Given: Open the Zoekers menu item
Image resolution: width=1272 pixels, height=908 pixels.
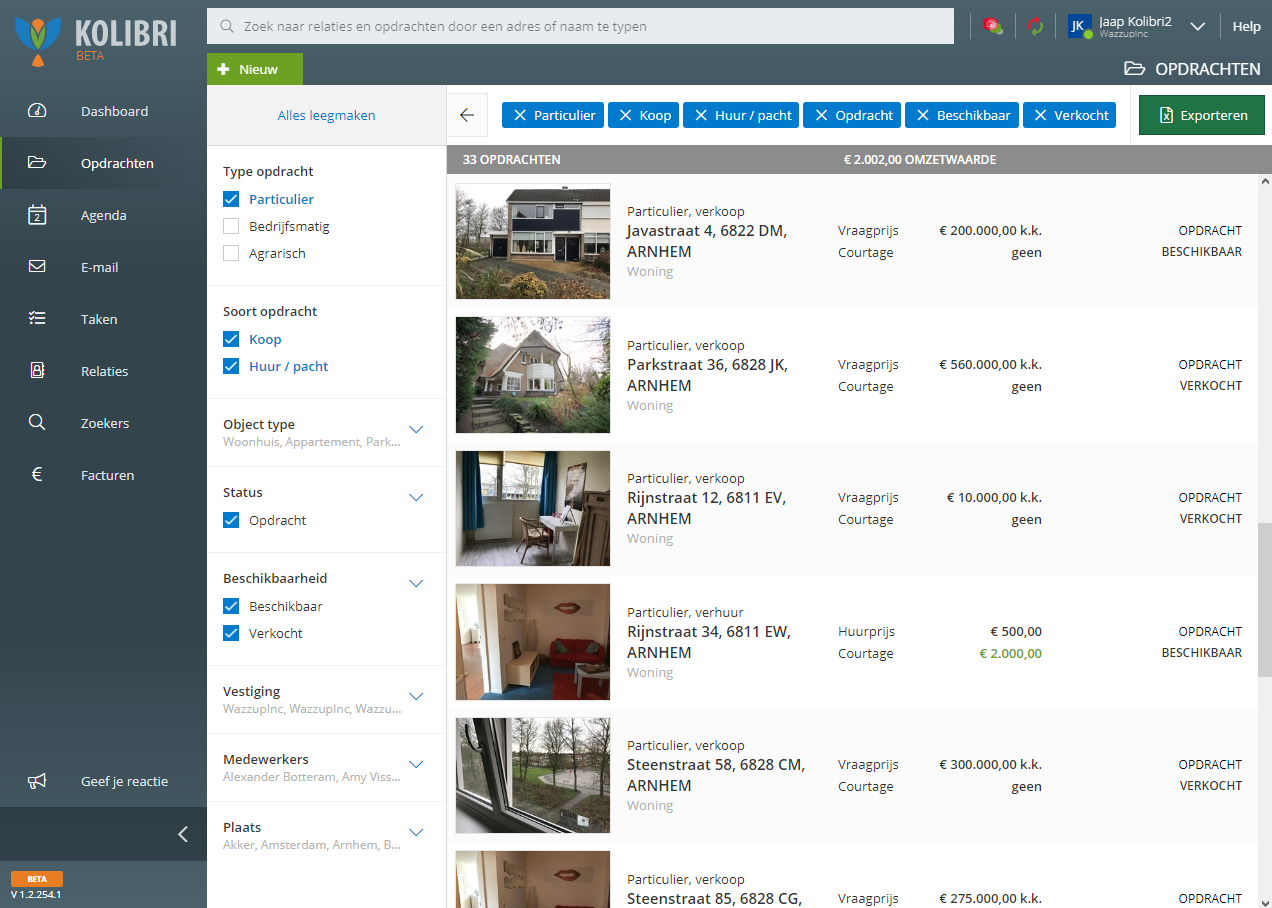Looking at the screenshot, I should coord(103,423).
